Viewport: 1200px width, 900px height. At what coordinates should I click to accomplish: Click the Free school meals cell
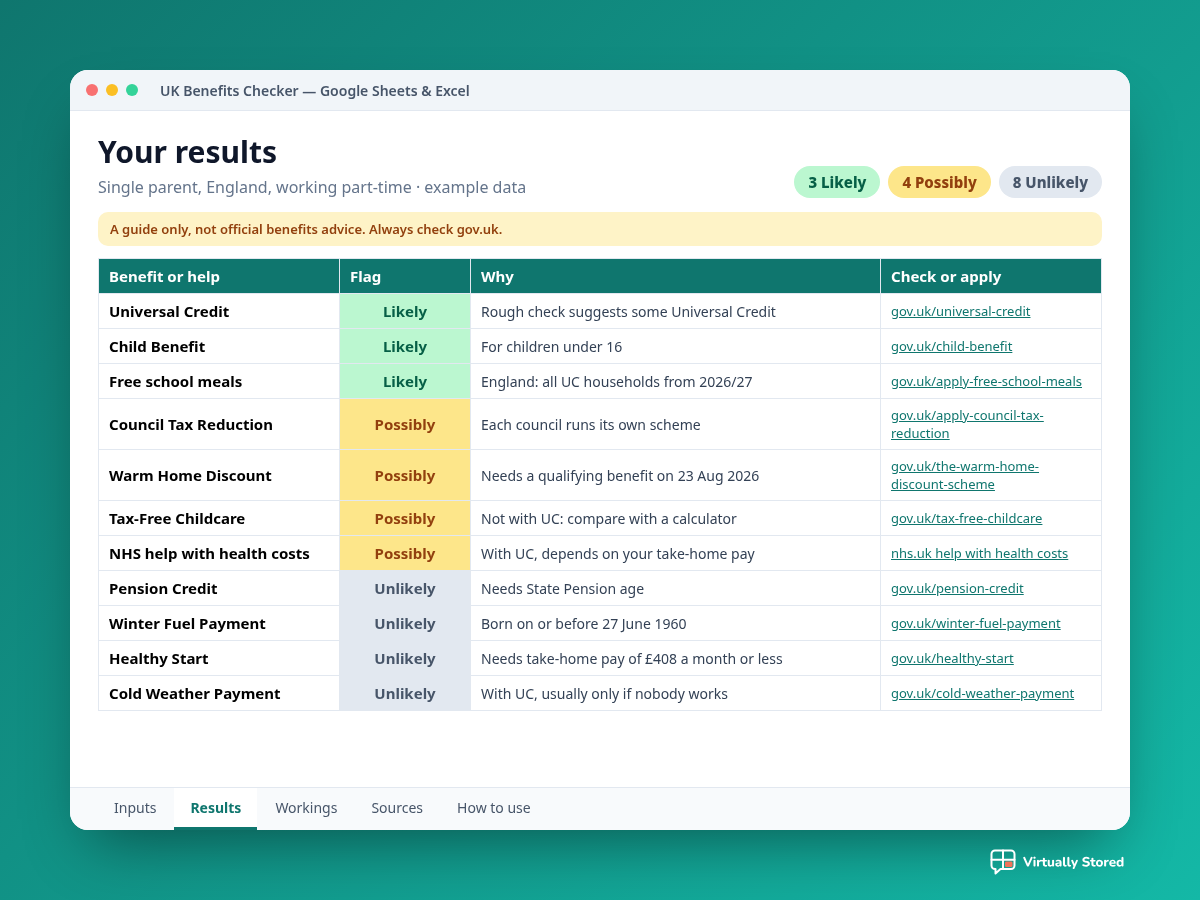click(219, 381)
